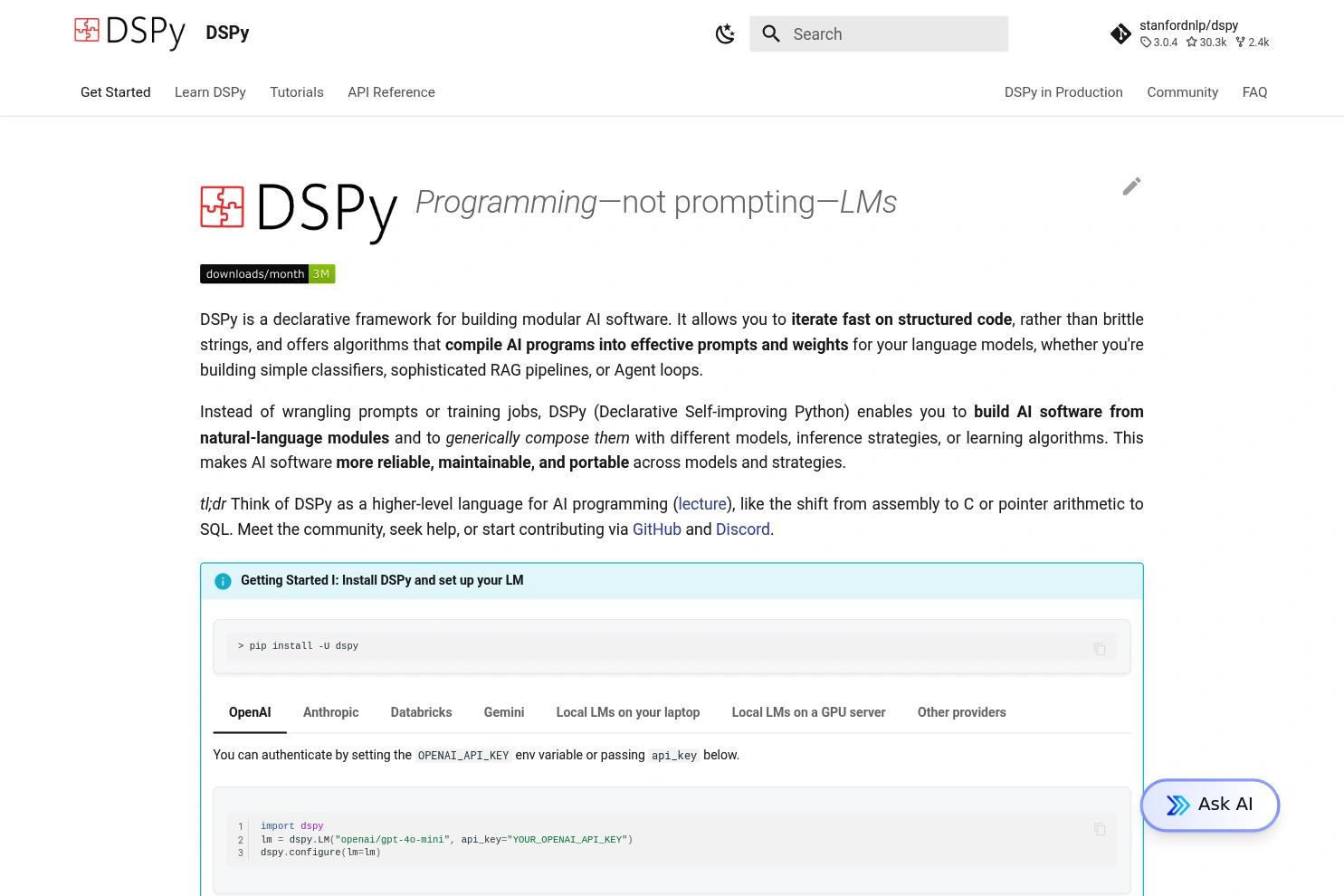This screenshot has width=1344, height=896.
Task: Select the Other providers tab
Action: [x=961, y=712]
